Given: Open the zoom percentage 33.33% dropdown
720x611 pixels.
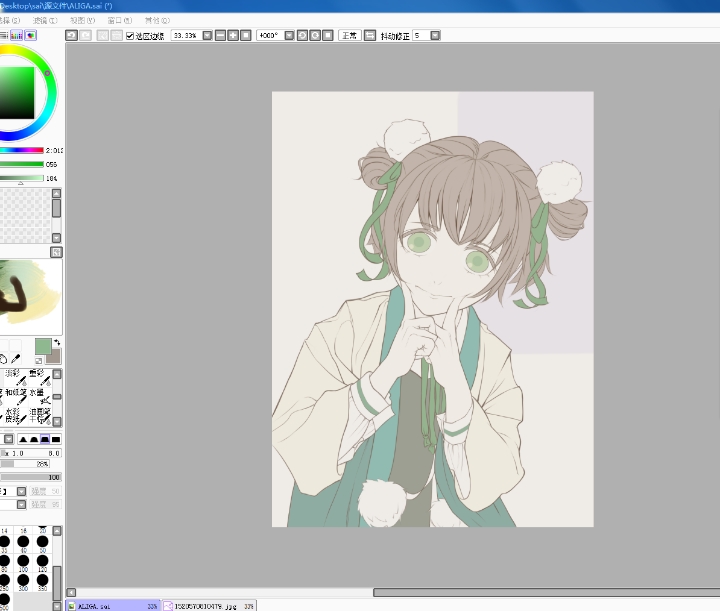Looking at the screenshot, I should [x=207, y=35].
